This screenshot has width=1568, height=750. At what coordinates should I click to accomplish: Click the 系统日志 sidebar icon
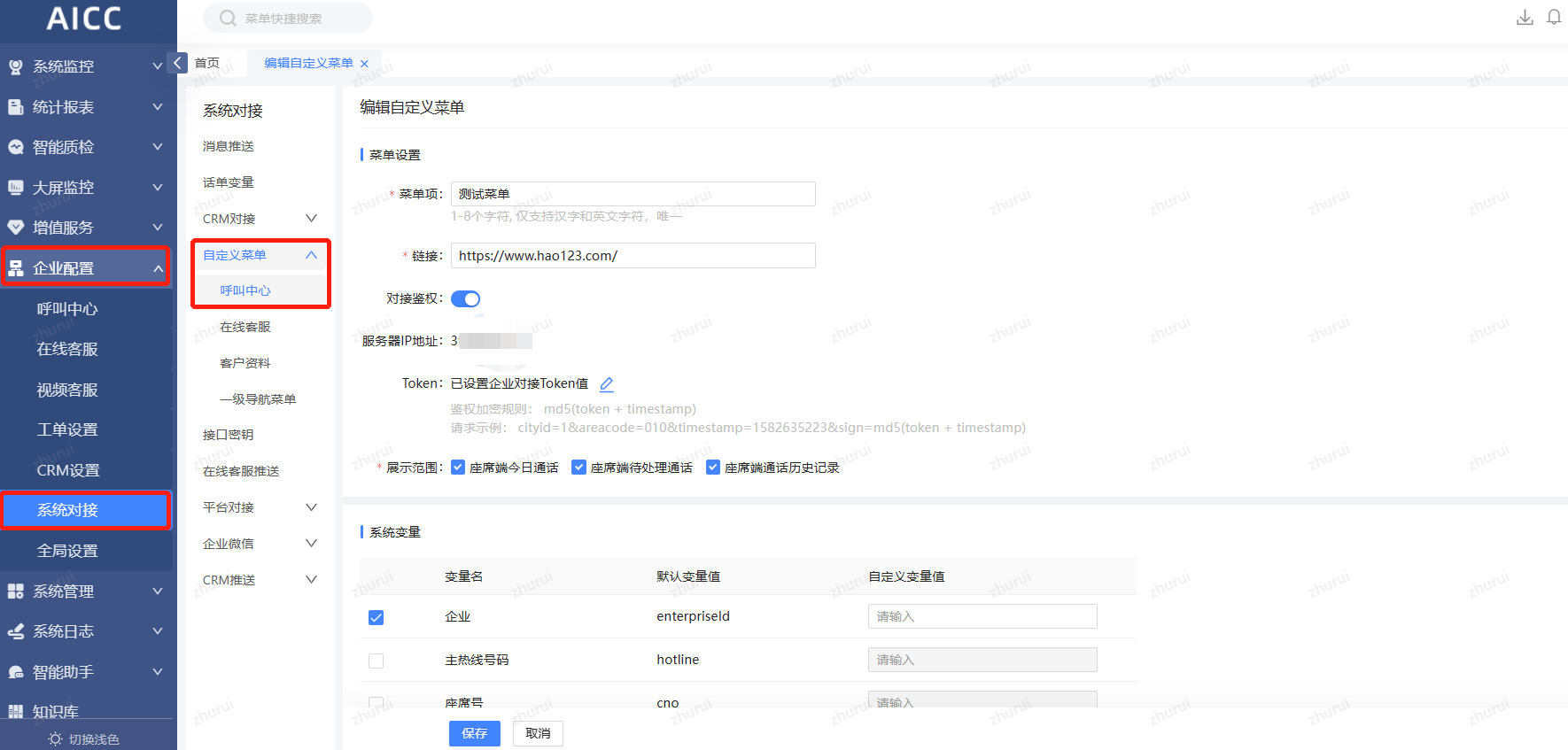click(16, 631)
